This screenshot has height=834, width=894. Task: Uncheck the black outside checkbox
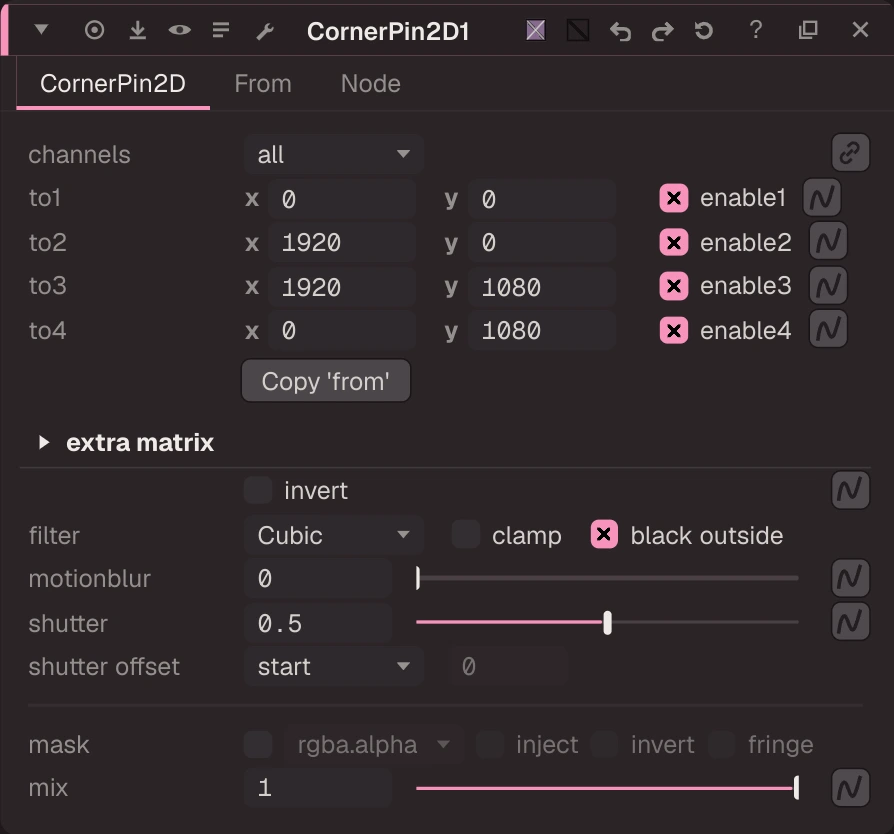click(604, 535)
